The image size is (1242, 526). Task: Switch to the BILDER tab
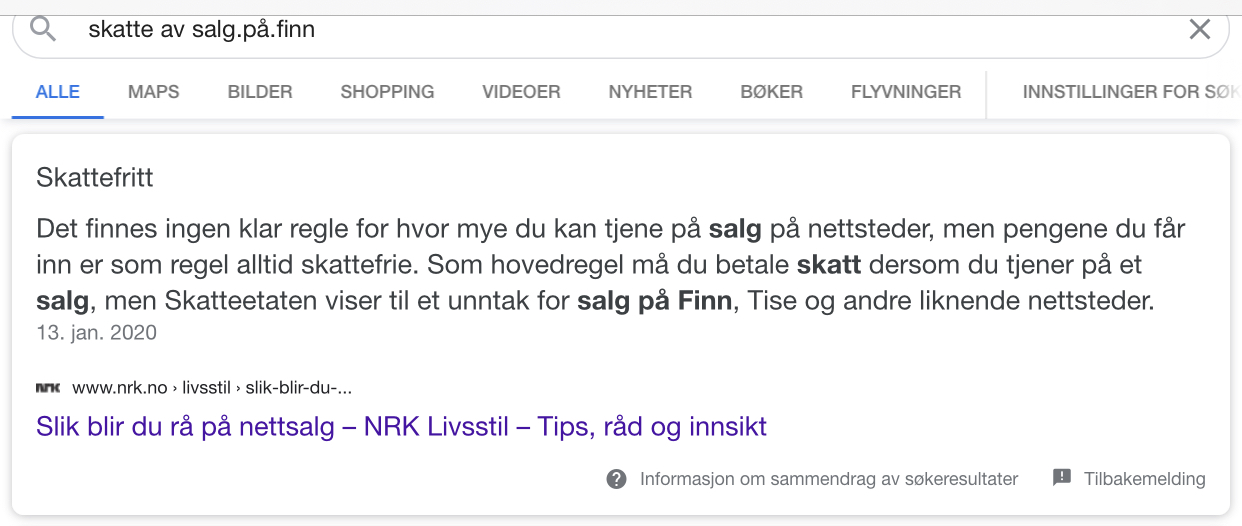(x=260, y=92)
